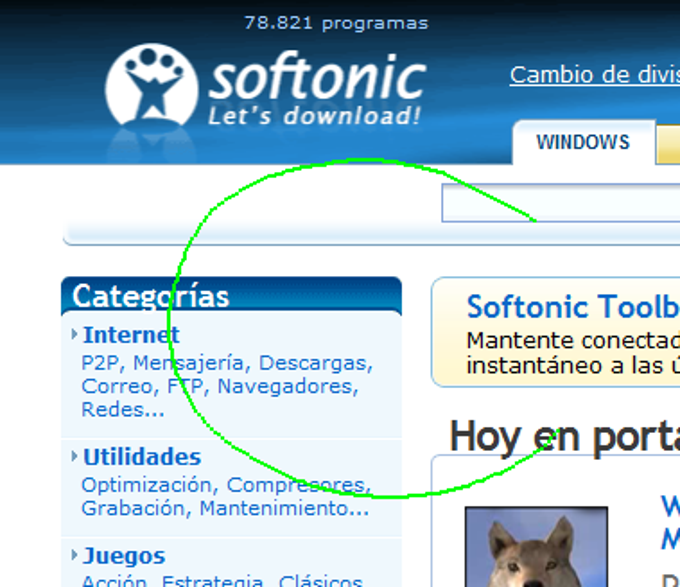The width and height of the screenshot is (680, 587).
Task: Open the Grabación subcategory link
Action: point(133,508)
